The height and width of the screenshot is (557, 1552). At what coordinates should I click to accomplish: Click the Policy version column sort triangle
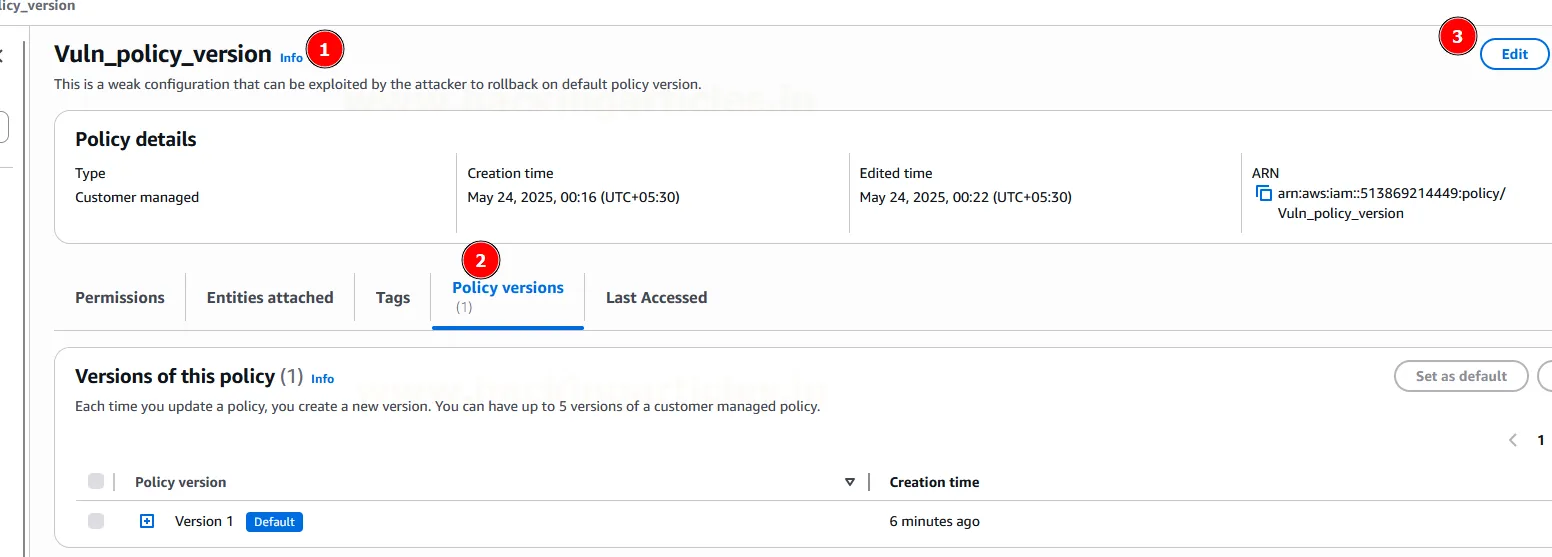coord(850,482)
